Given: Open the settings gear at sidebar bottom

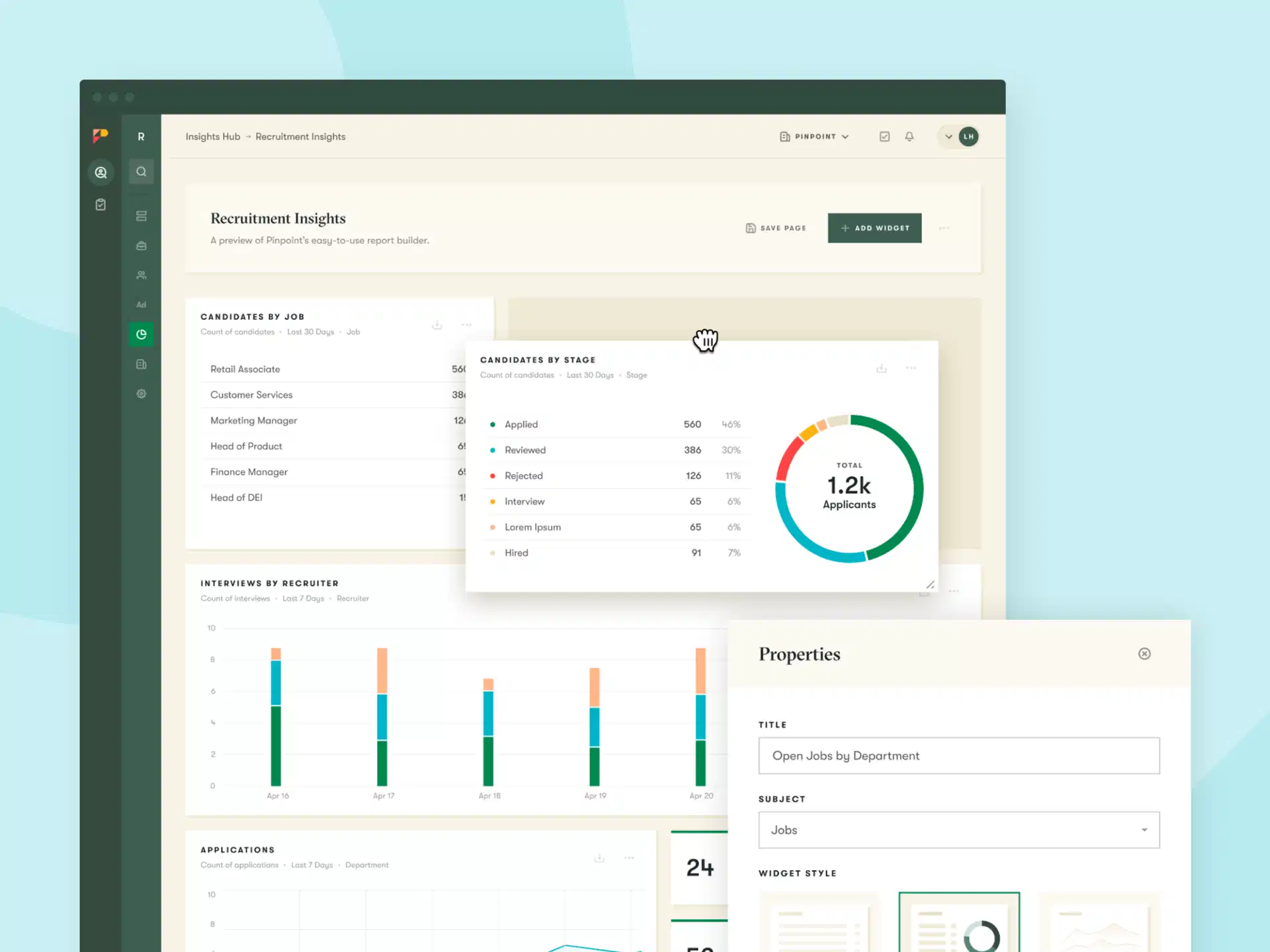Looking at the screenshot, I should (x=141, y=393).
